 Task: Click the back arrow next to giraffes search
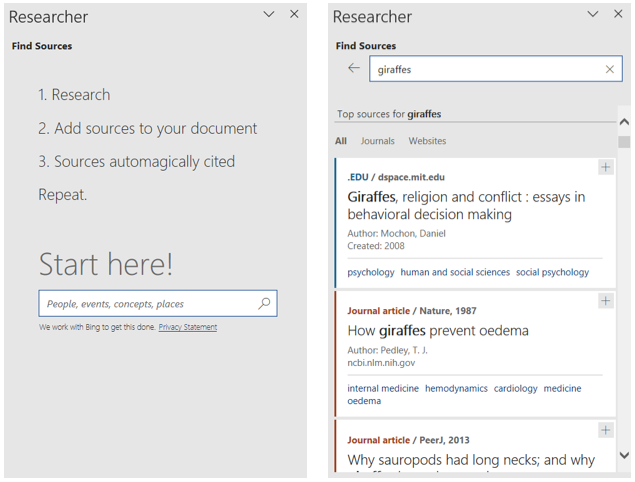point(354,68)
